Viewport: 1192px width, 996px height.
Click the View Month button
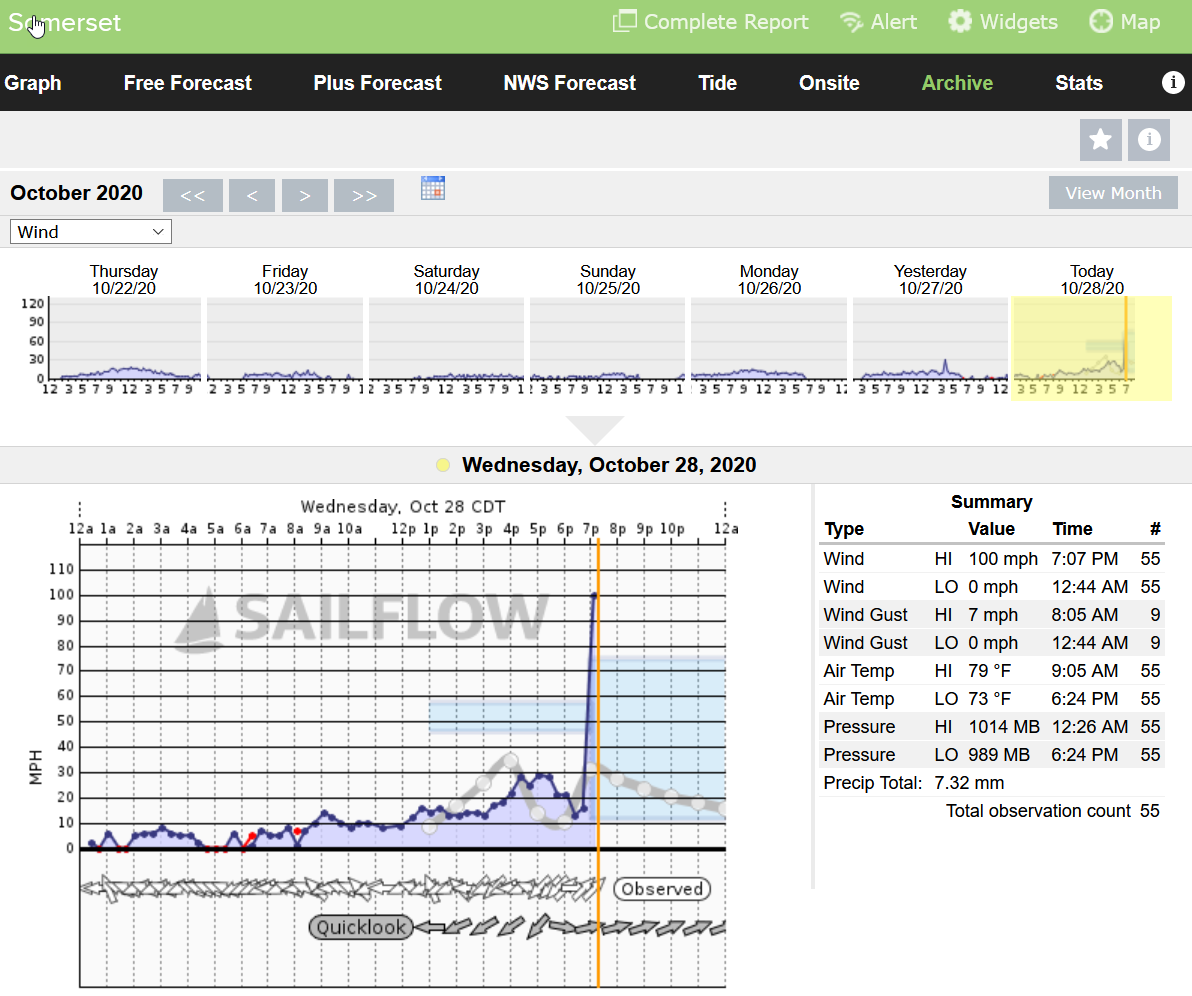(1114, 192)
